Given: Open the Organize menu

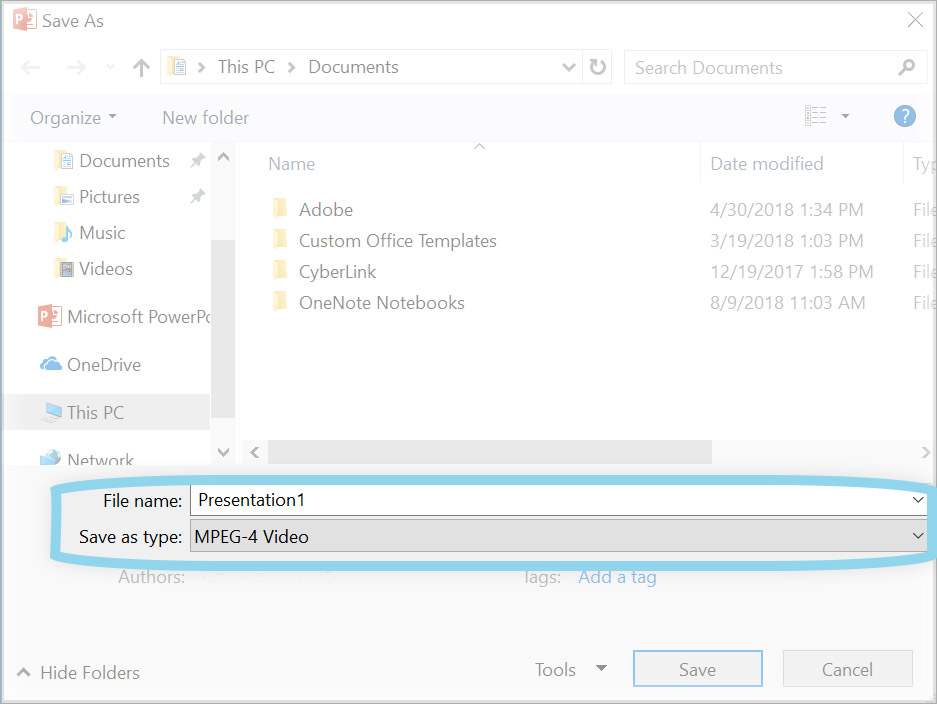Looking at the screenshot, I should coord(73,118).
